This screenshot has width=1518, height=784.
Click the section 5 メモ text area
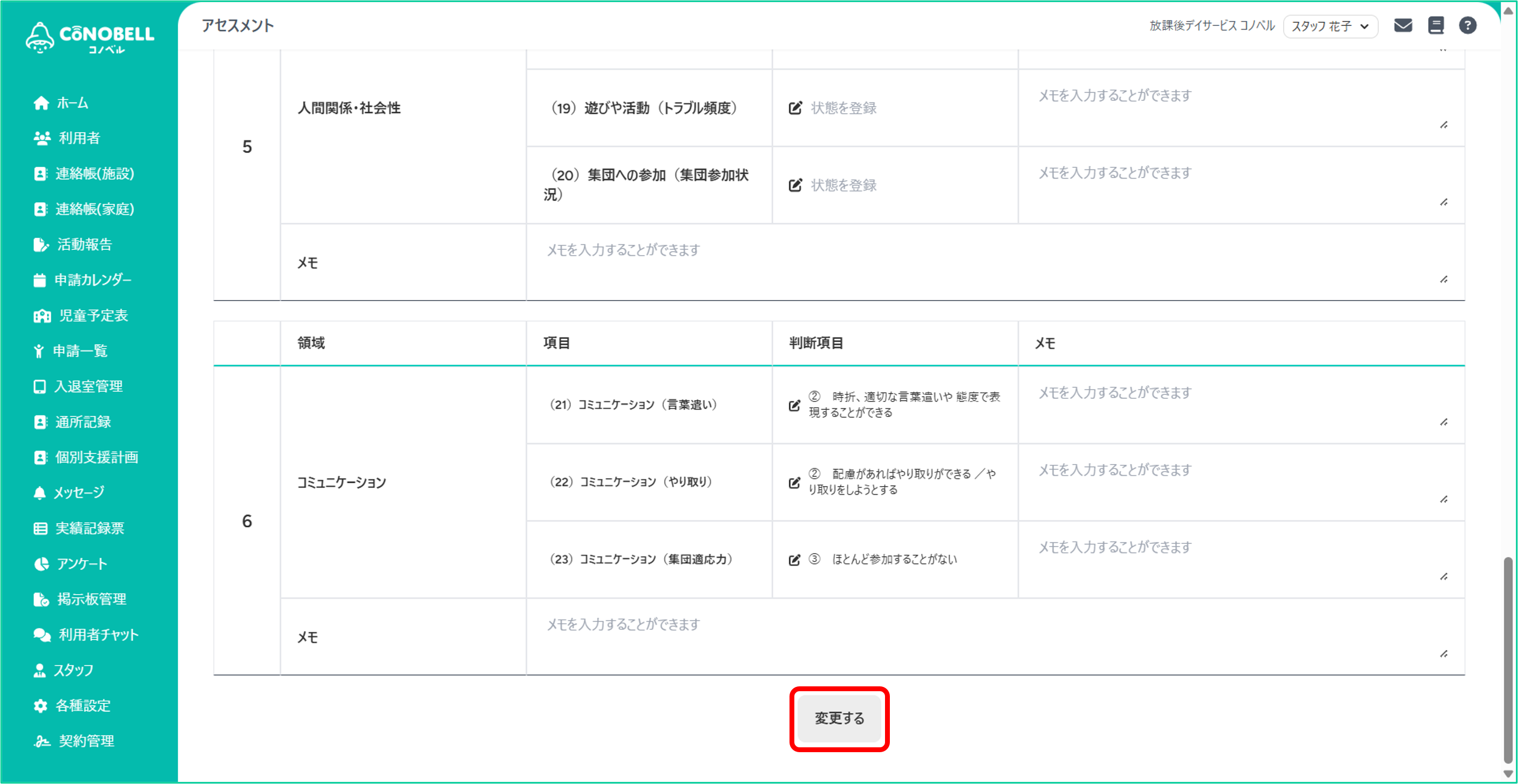[995, 262]
